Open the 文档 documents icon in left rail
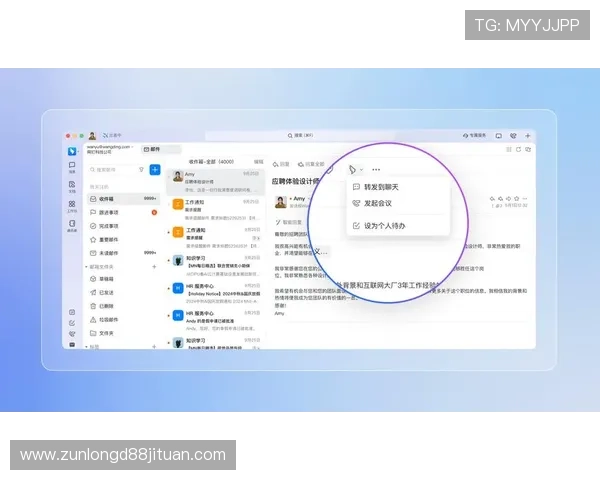This screenshot has width=600, height=480. click(72, 186)
